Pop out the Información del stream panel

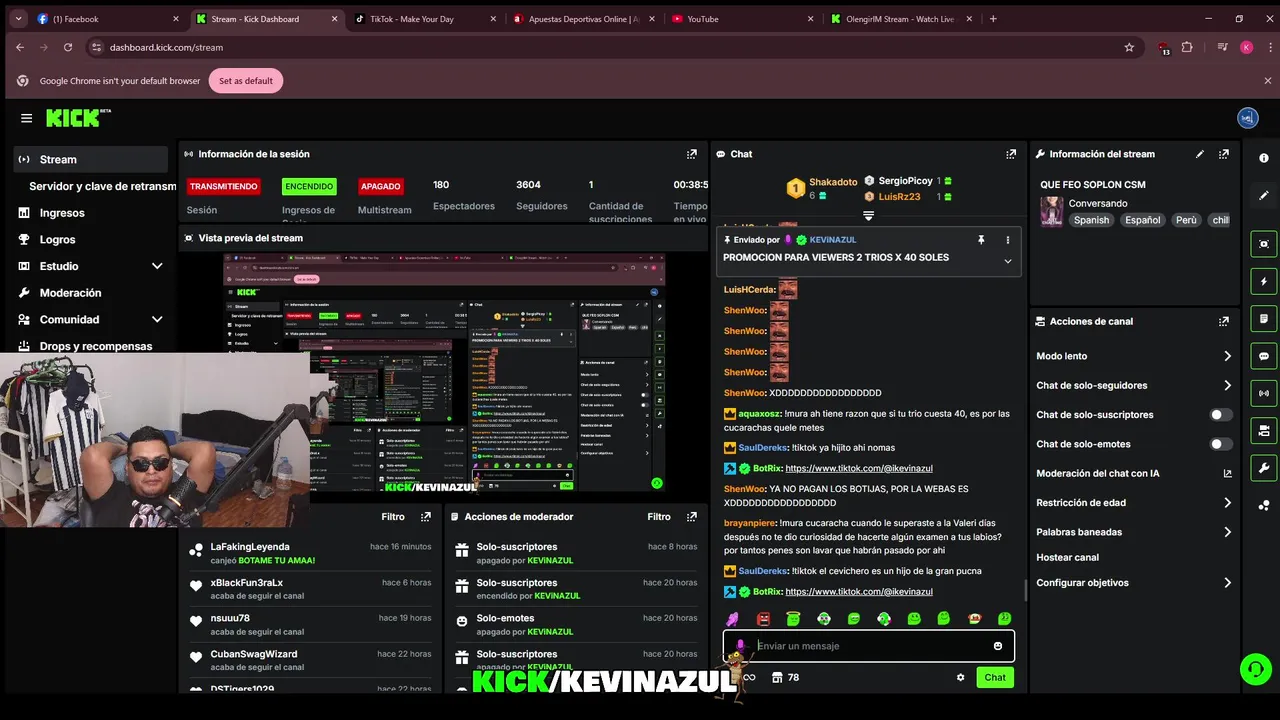1224,154
